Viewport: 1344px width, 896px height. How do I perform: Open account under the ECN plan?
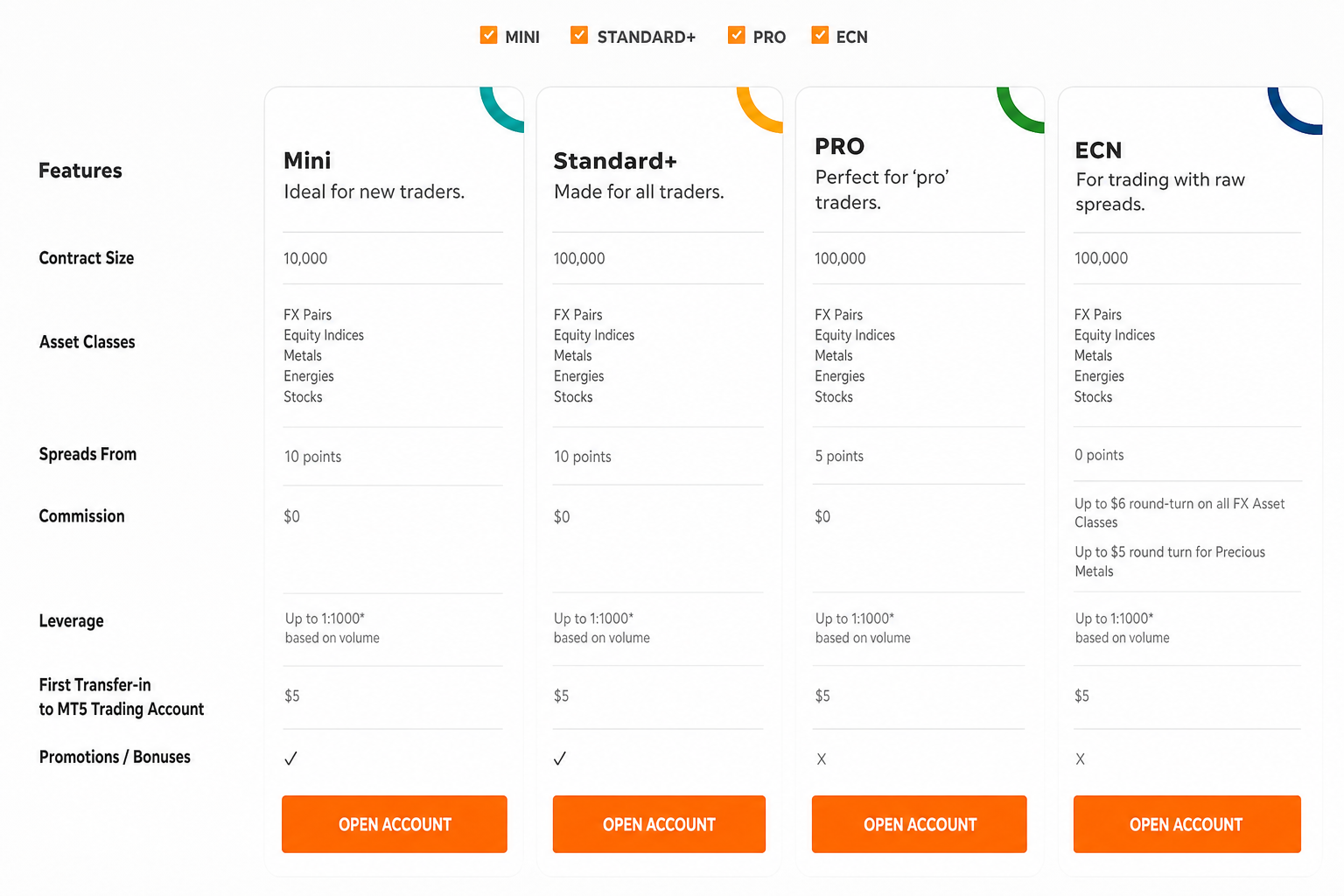tap(1187, 824)
